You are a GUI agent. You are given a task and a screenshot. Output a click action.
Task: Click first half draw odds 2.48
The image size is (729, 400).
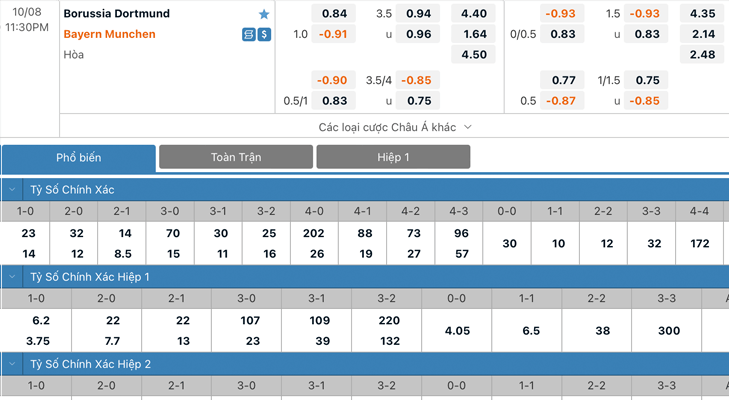[x=702, y=55]
